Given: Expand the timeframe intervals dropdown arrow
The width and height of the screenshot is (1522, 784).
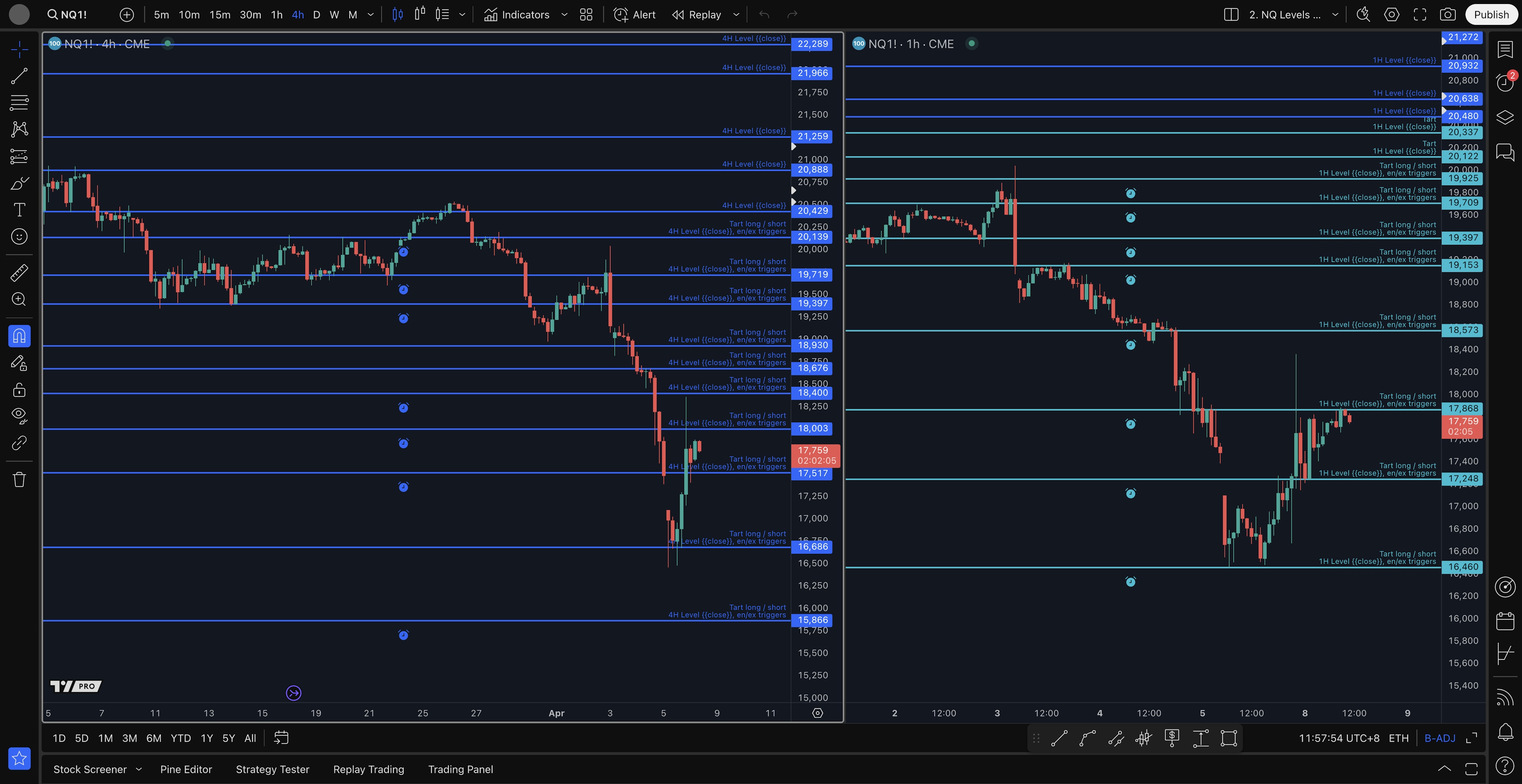Looking at the screenshot, I should (x=371, y=15).
